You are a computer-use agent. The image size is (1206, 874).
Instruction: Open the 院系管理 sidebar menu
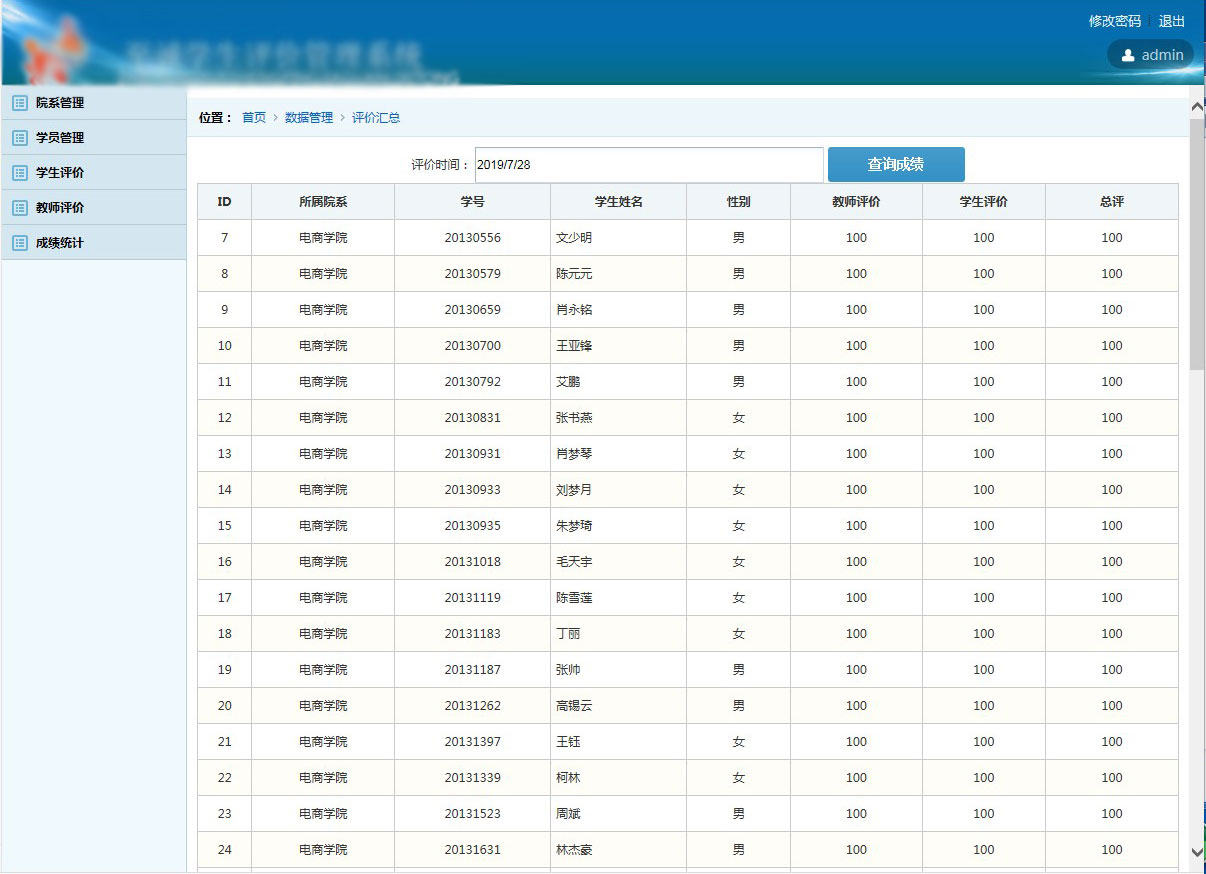60,103
